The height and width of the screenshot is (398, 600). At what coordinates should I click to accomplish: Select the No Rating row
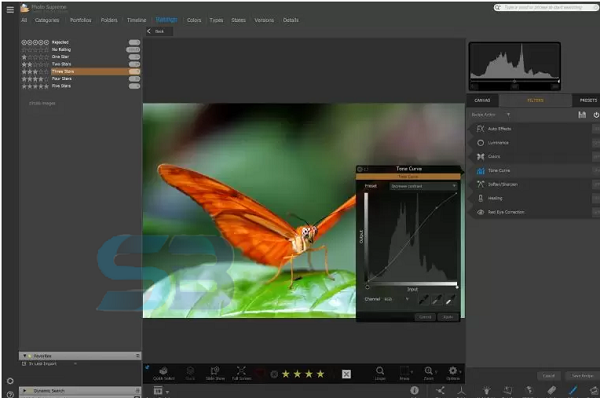coord(80,50)
